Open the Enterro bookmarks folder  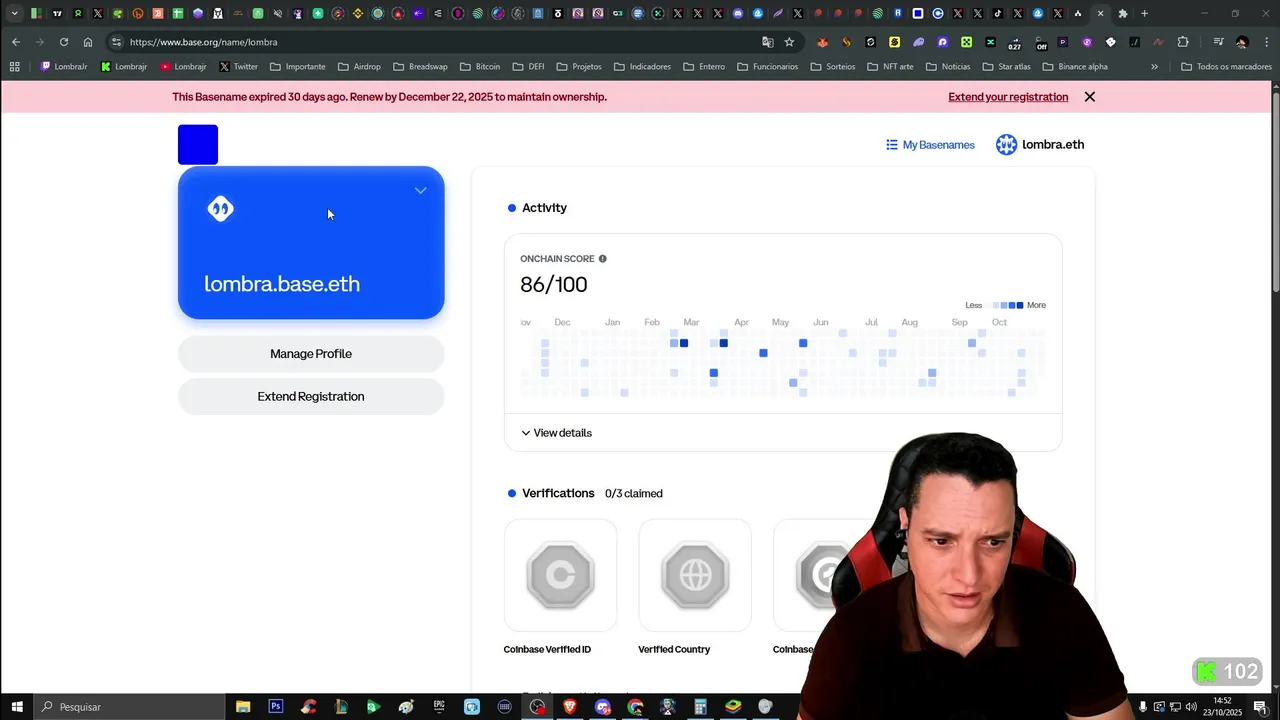pyautogui.click(x=704, y=67)
